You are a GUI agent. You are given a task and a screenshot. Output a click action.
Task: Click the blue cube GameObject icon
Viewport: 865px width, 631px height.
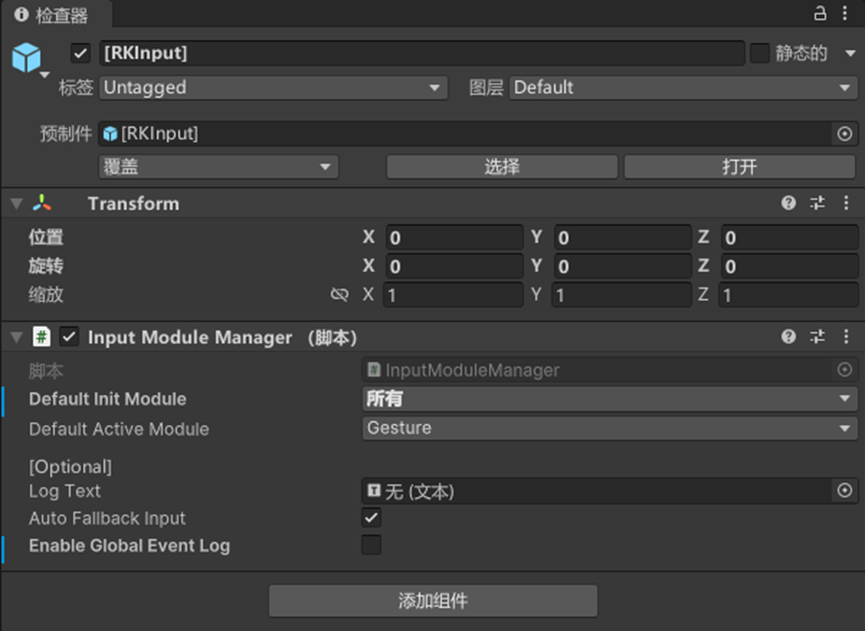pos(26,57)
